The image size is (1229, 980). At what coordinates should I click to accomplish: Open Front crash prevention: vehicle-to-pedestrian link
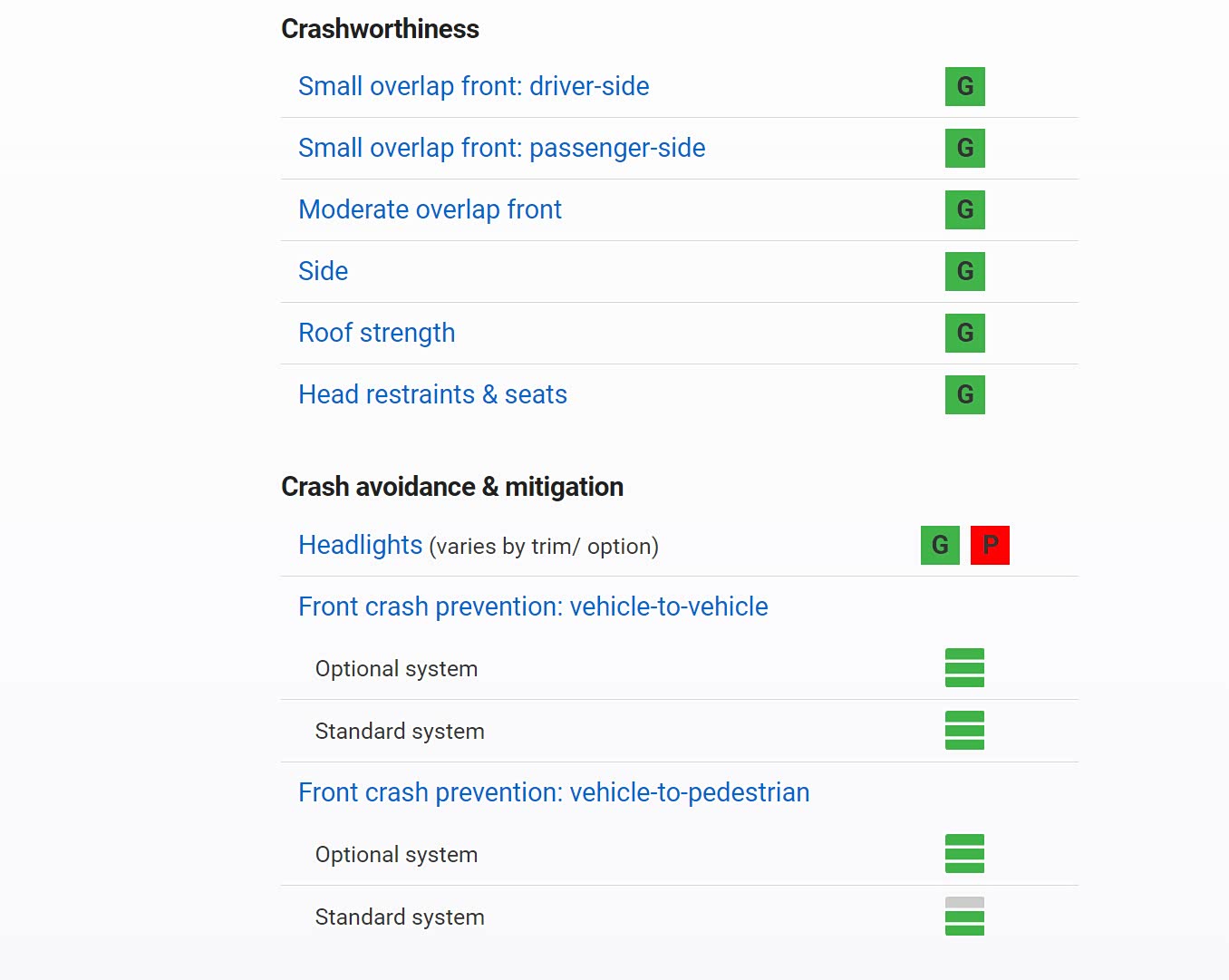(553, 793)
